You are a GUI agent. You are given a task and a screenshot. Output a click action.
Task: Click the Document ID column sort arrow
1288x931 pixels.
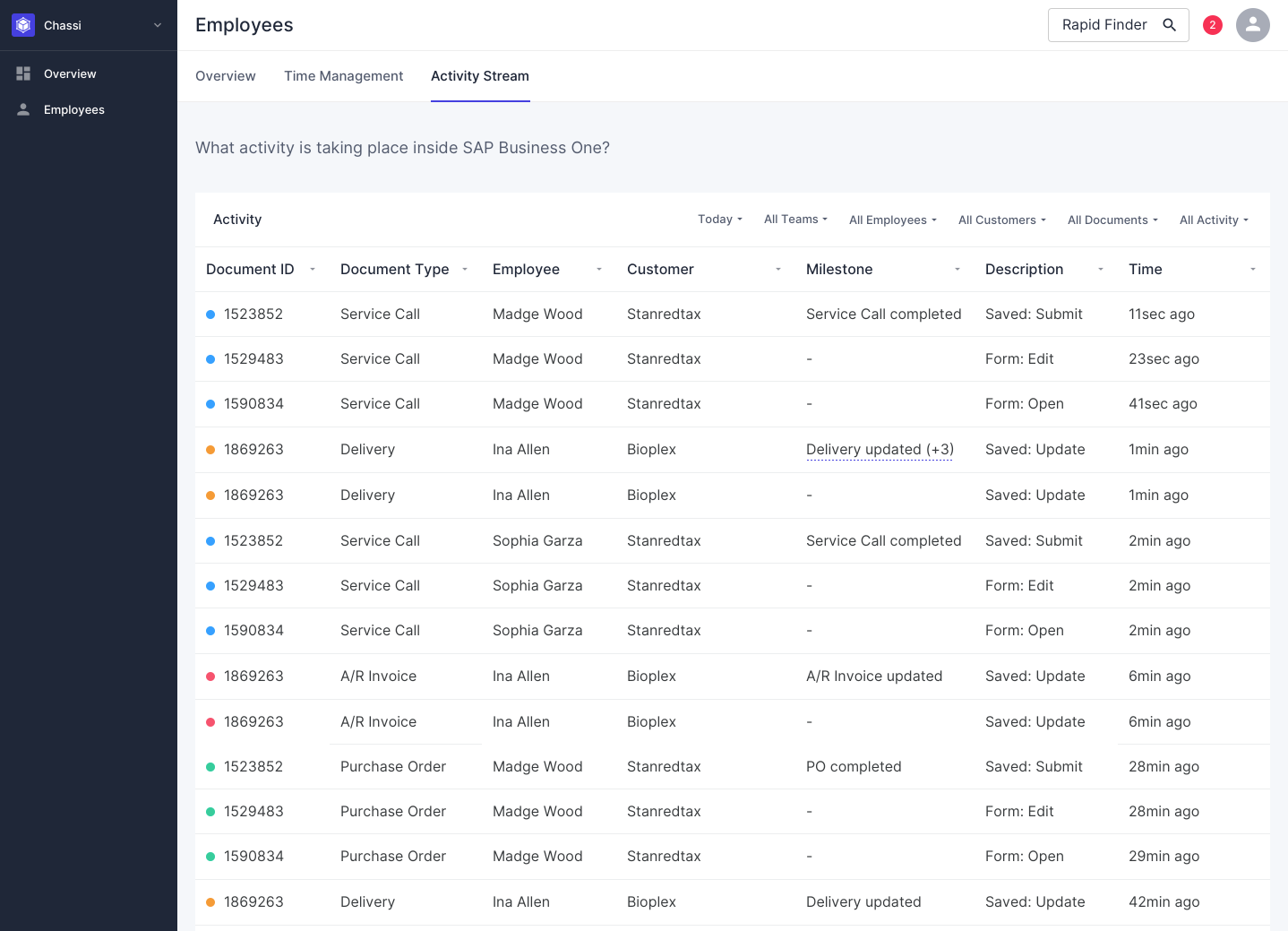tap(313, 270)
